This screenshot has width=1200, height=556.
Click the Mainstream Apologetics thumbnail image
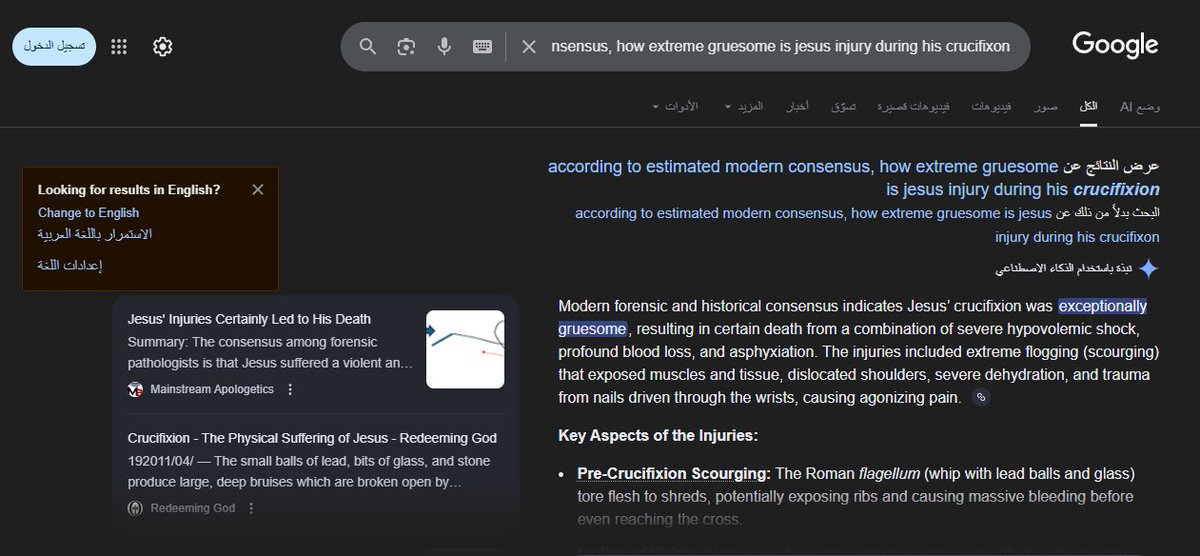click(465, 349)
